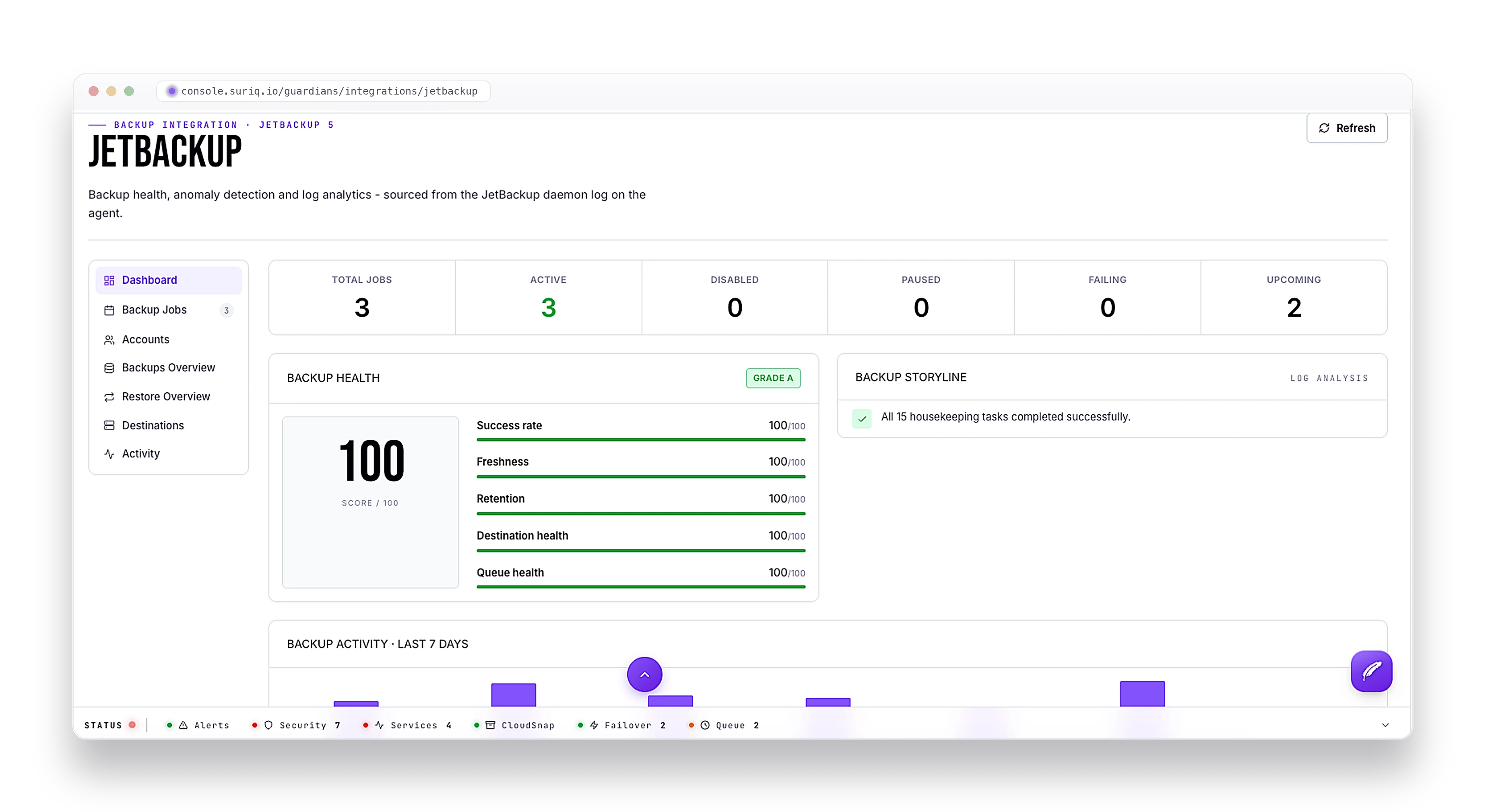Click the purple feather assistant button
Viewport: 1486px width, 812px height.
(x=1371, y=671)
